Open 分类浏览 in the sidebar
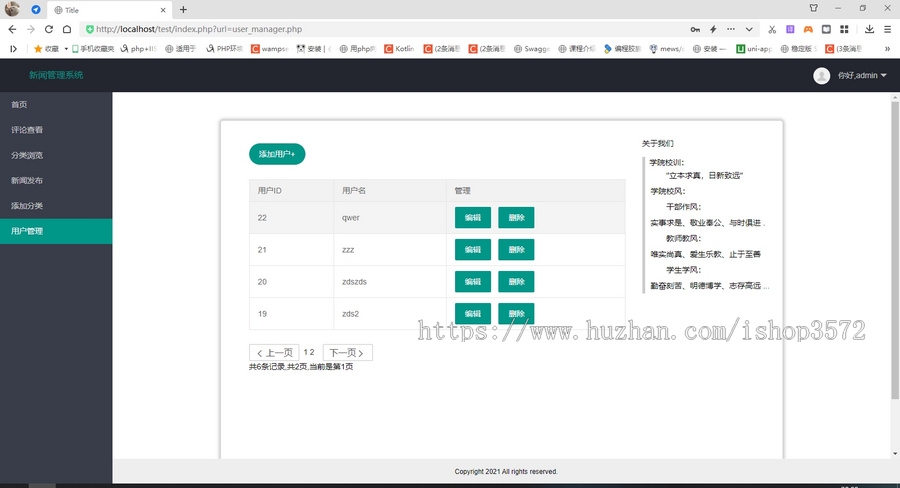Screen dimensions: 900x488 click(x=56, y=155)
